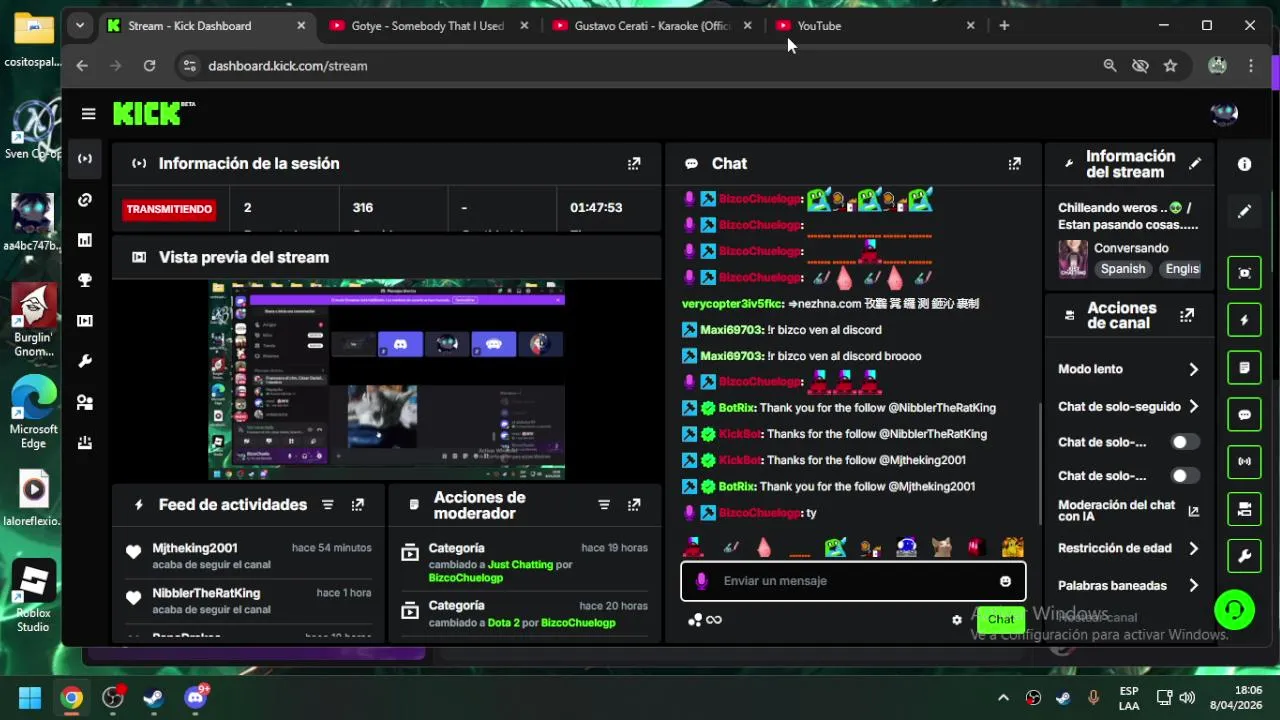Toggle the session info broadcast widget button
Screen dimensions: 1280x720
[1244, 462]
